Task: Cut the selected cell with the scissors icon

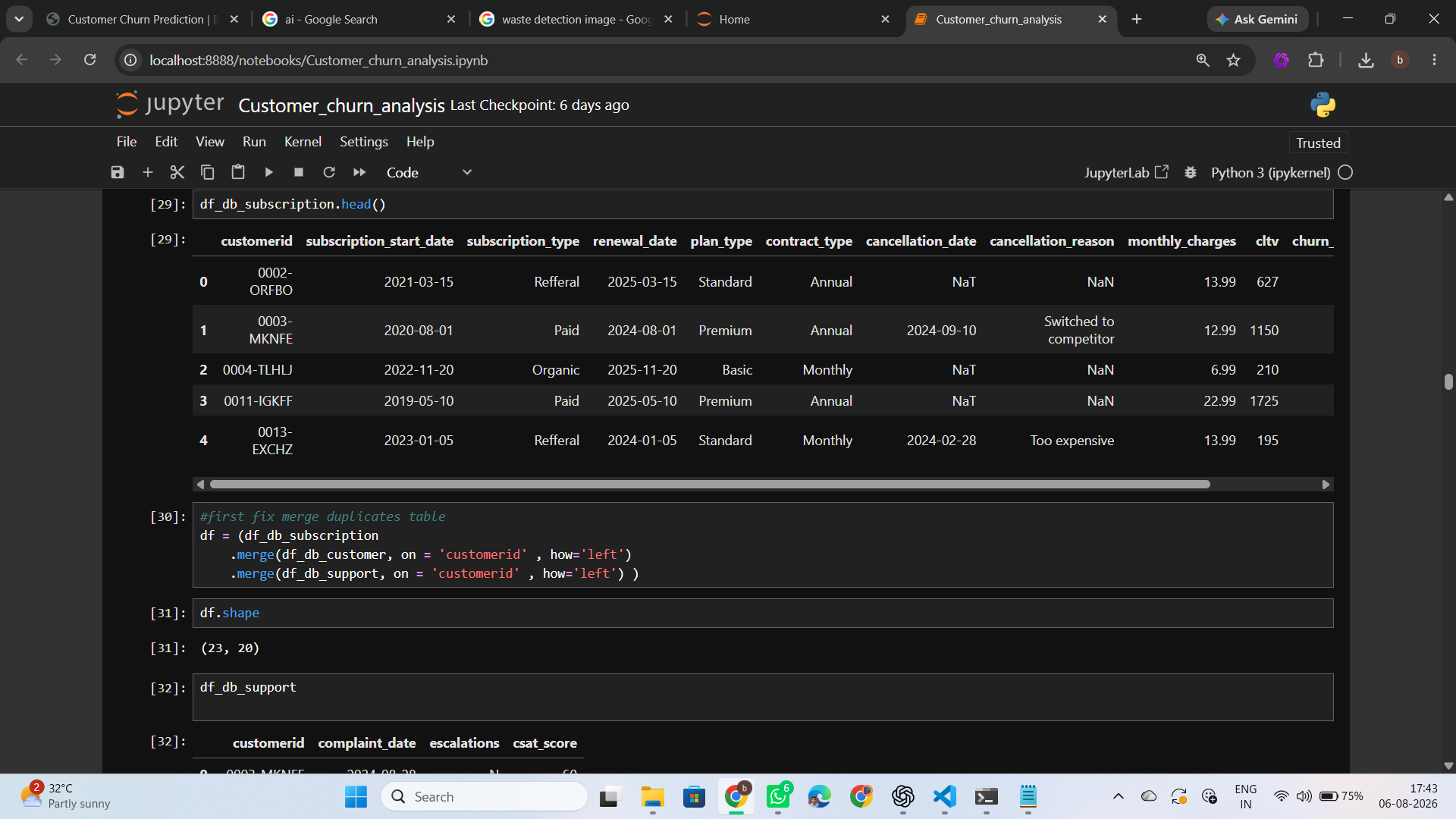Action: (x=177, y=172)
